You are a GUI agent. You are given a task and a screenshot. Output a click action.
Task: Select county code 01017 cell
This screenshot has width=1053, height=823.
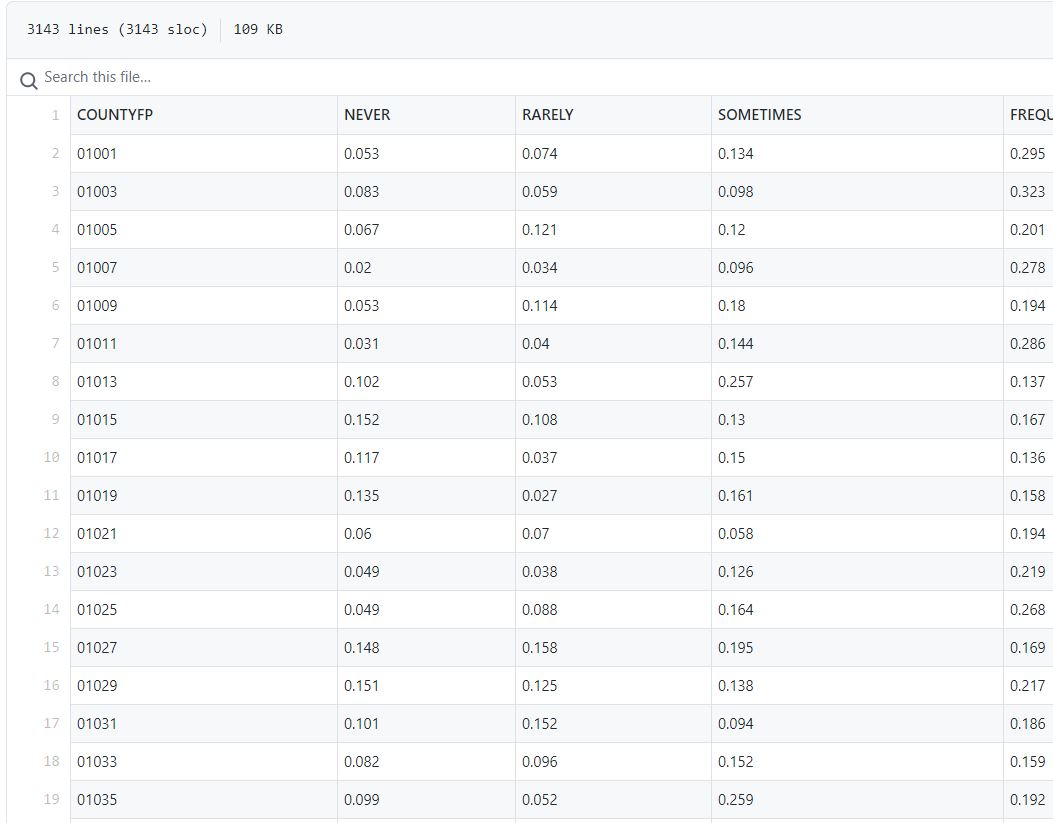point(203,458)
